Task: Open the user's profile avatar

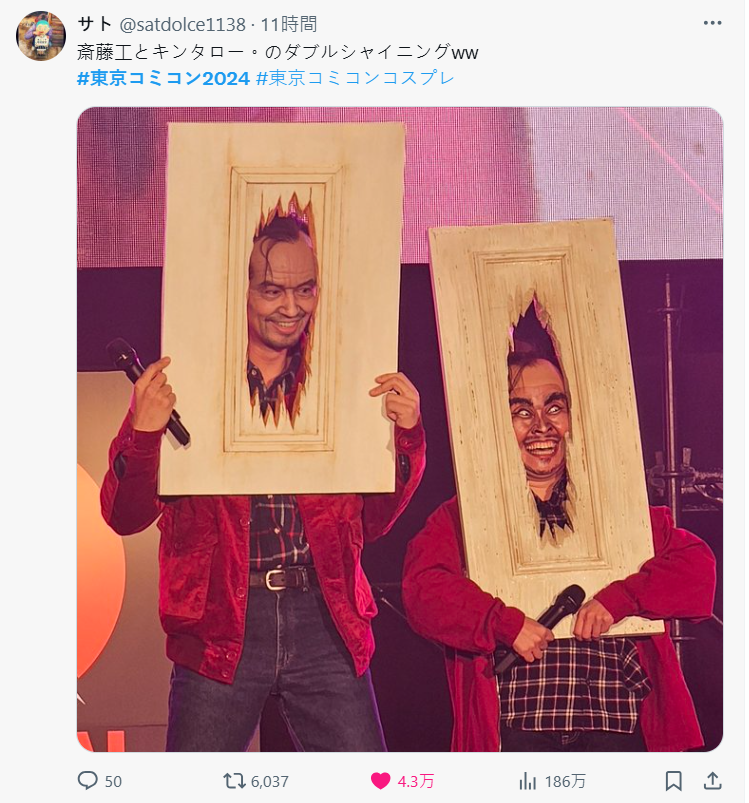Action: [41, 36]
